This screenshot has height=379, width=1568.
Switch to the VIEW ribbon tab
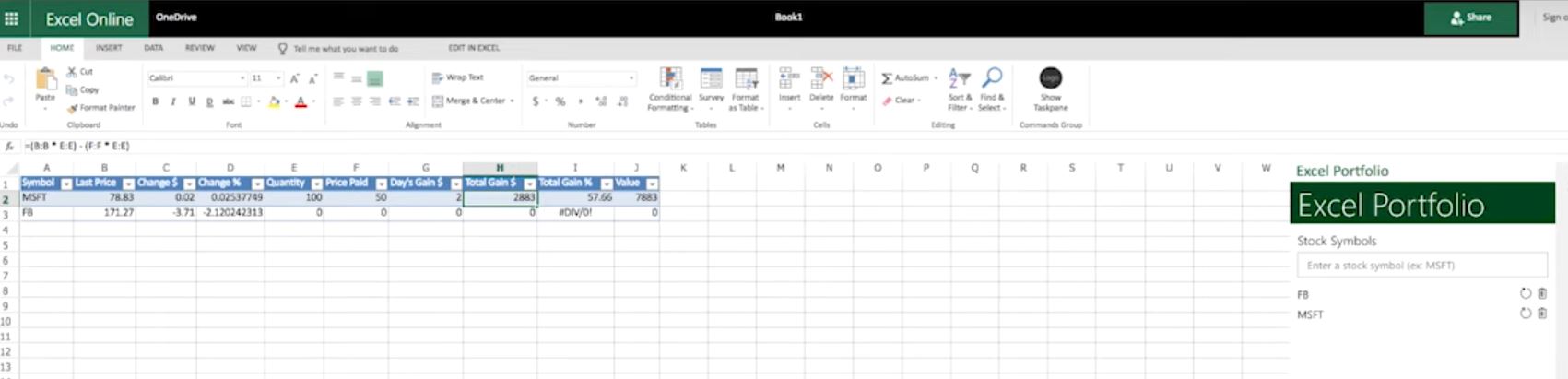(246, 48)
